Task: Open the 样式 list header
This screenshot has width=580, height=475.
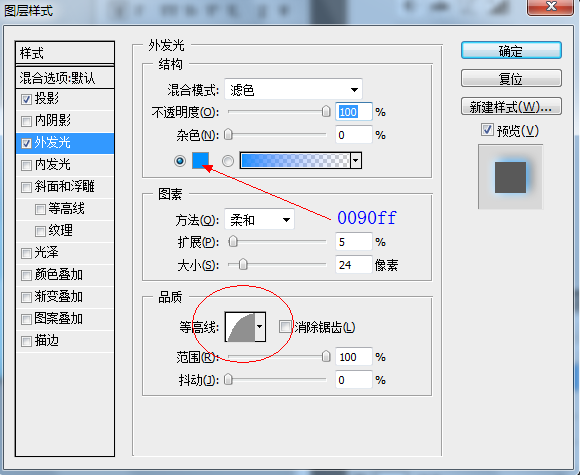Action: pyautogui.click(x=65, y=53)
